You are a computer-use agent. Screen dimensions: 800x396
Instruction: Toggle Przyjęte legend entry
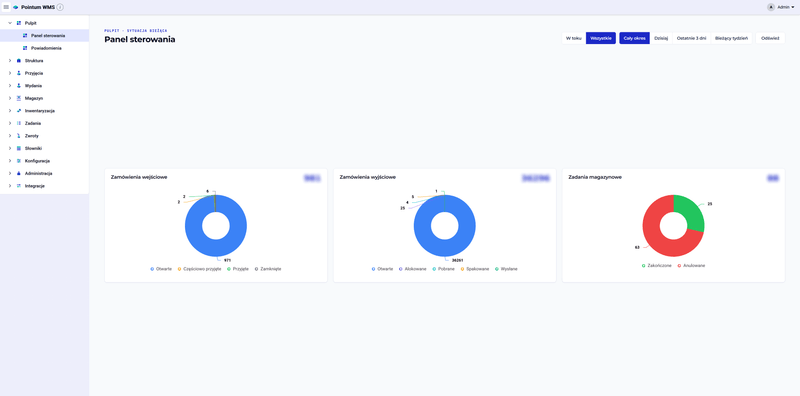click(x=238, y=269)
